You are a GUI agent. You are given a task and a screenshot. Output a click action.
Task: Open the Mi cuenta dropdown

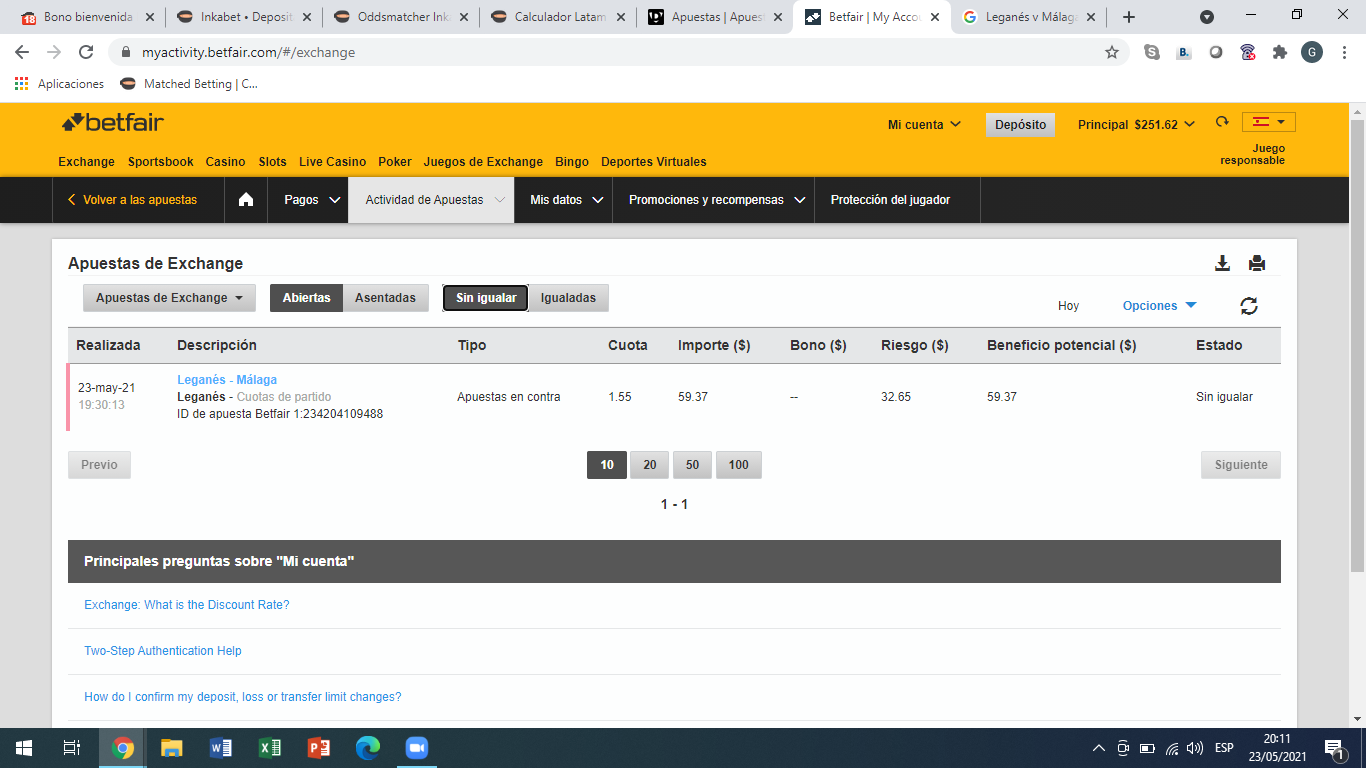[924, 125]
